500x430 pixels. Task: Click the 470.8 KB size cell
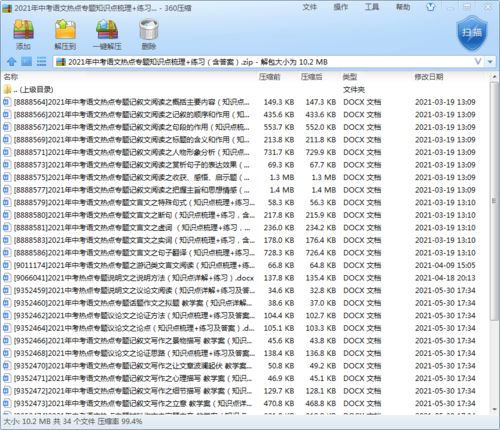(x=279, y=403)
